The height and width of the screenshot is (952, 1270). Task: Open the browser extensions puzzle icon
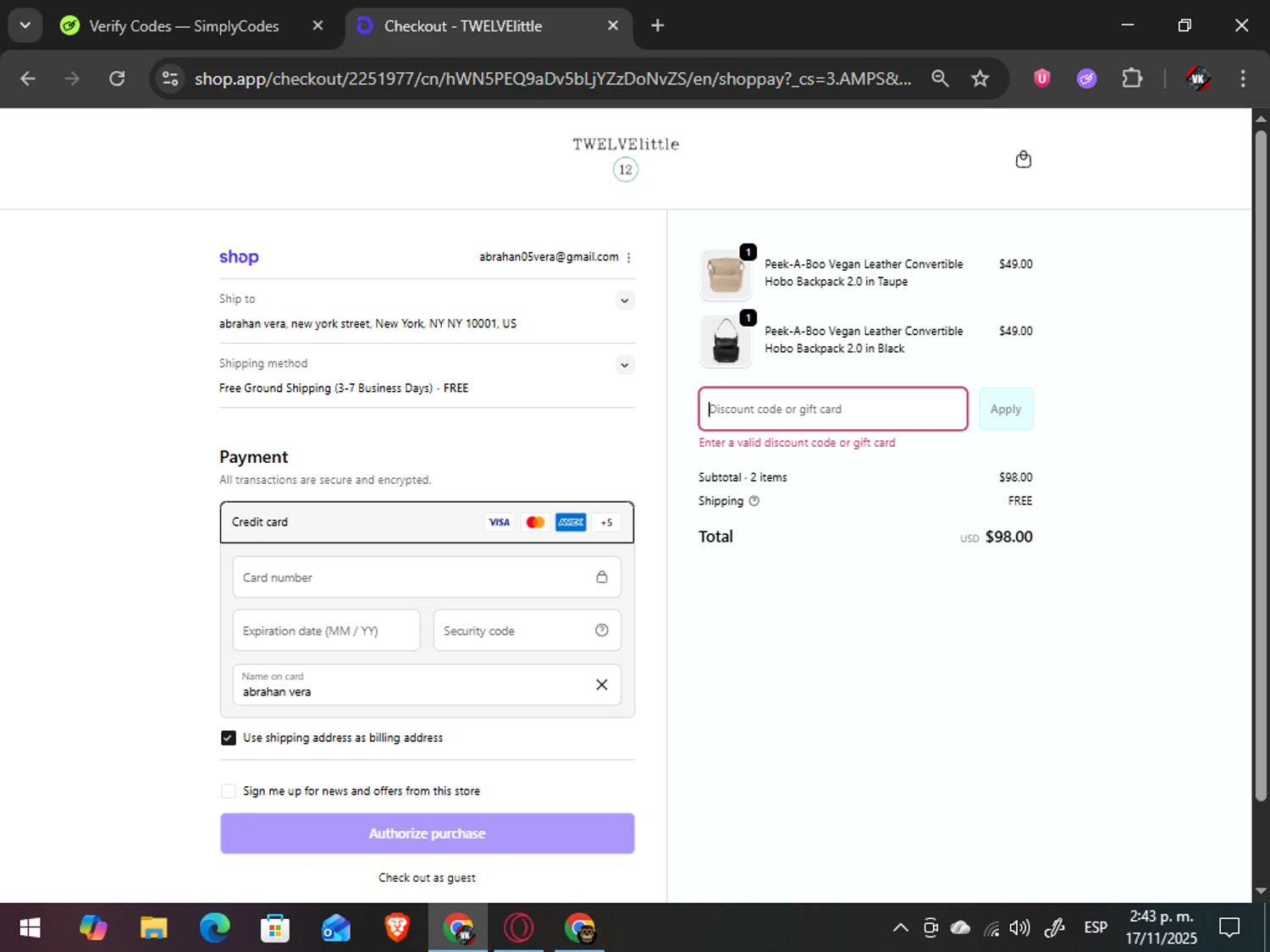1132,79
